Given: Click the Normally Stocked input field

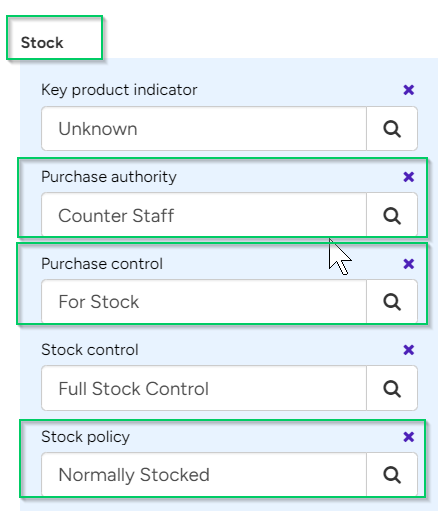Looking at the screenshot, I should (204, 475).
